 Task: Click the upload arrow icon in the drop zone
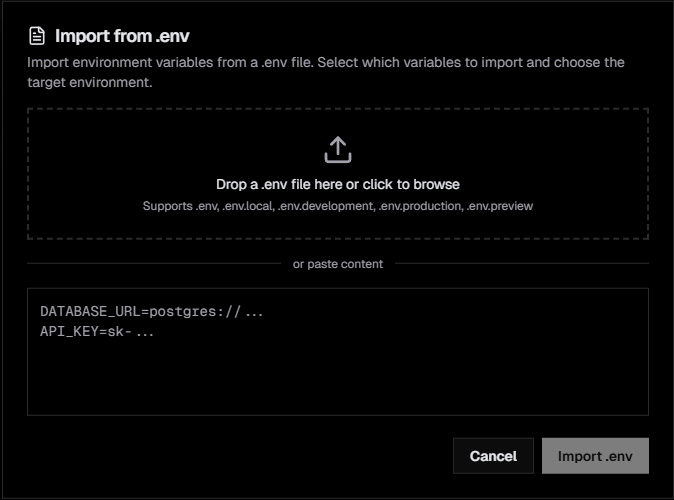tap(338, 150)
